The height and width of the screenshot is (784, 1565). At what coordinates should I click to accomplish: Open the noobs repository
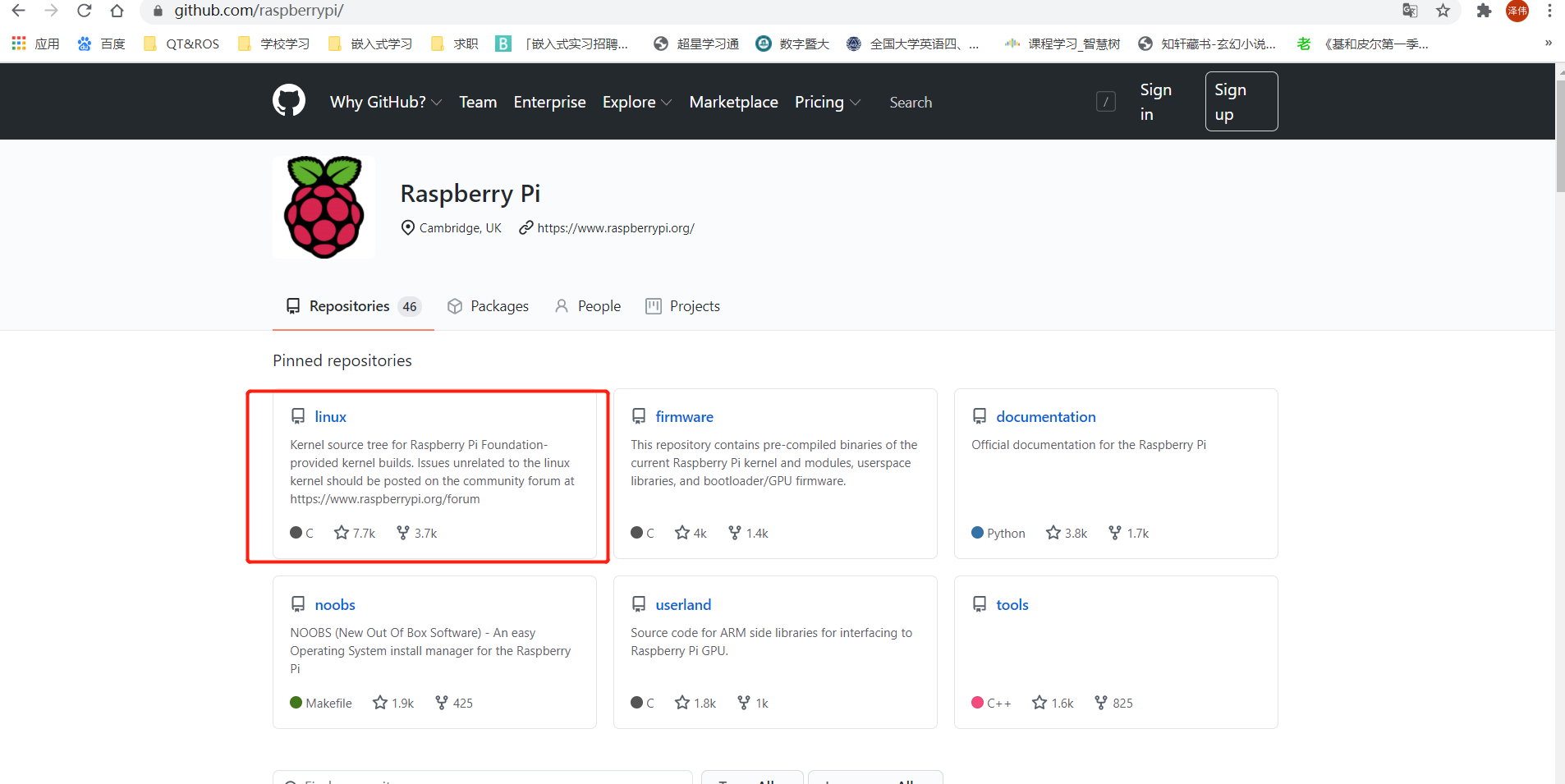pos(335,604)
